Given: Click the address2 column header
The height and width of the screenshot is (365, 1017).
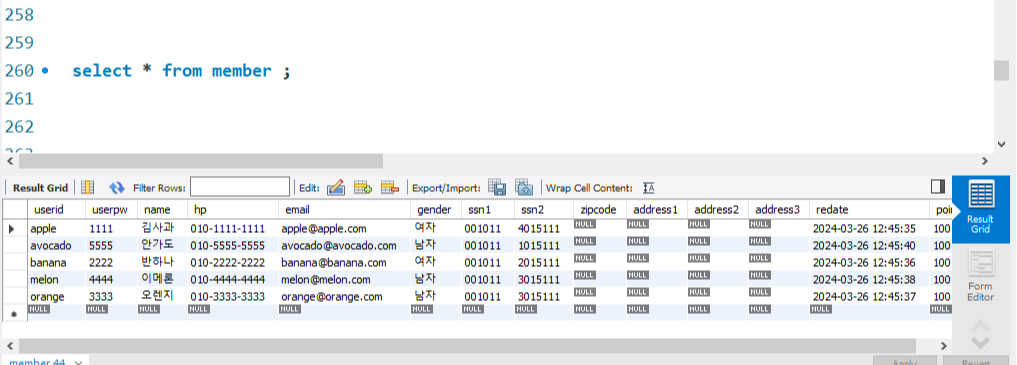Looking at the screenshot, I should [x=717, y=209].
